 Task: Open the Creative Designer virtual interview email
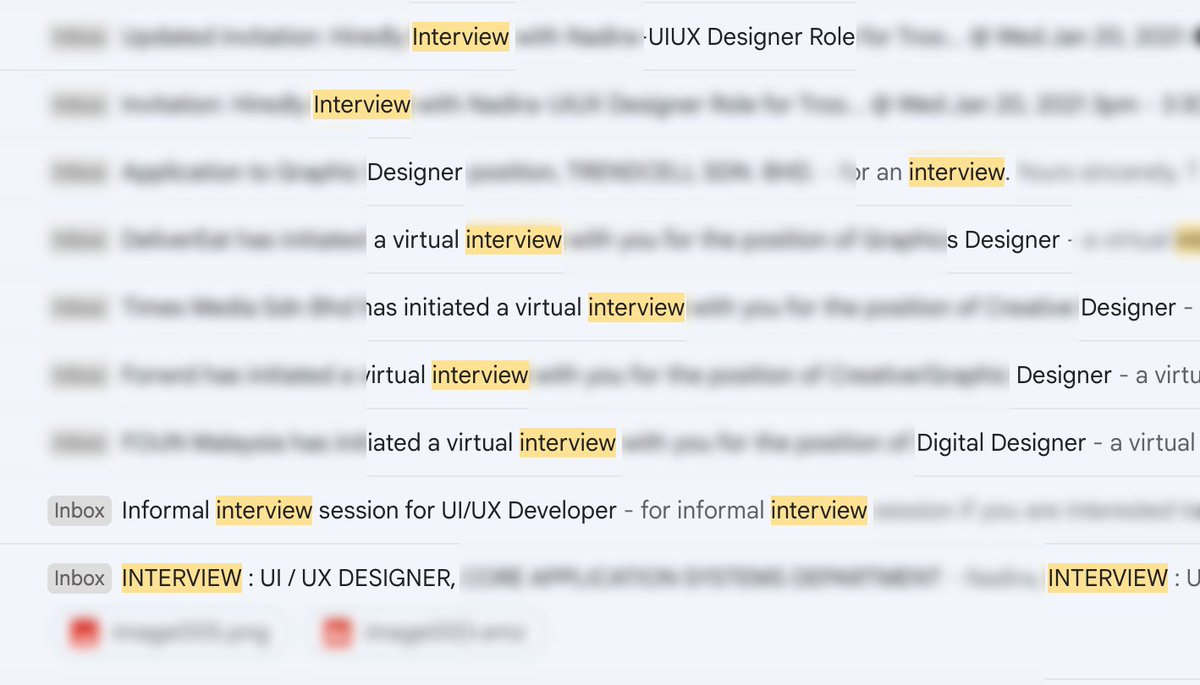click(600, 307)
